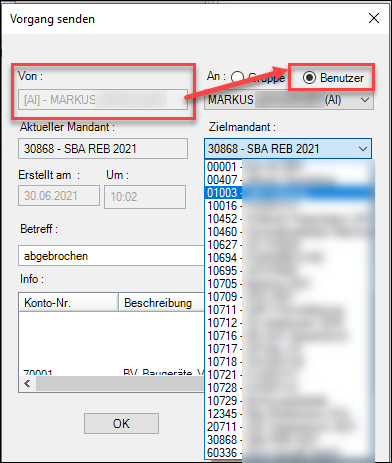Image resolution: width=392 pixels, height=463 pixels.
Task: Click the OK button
Action: [121, 423]
